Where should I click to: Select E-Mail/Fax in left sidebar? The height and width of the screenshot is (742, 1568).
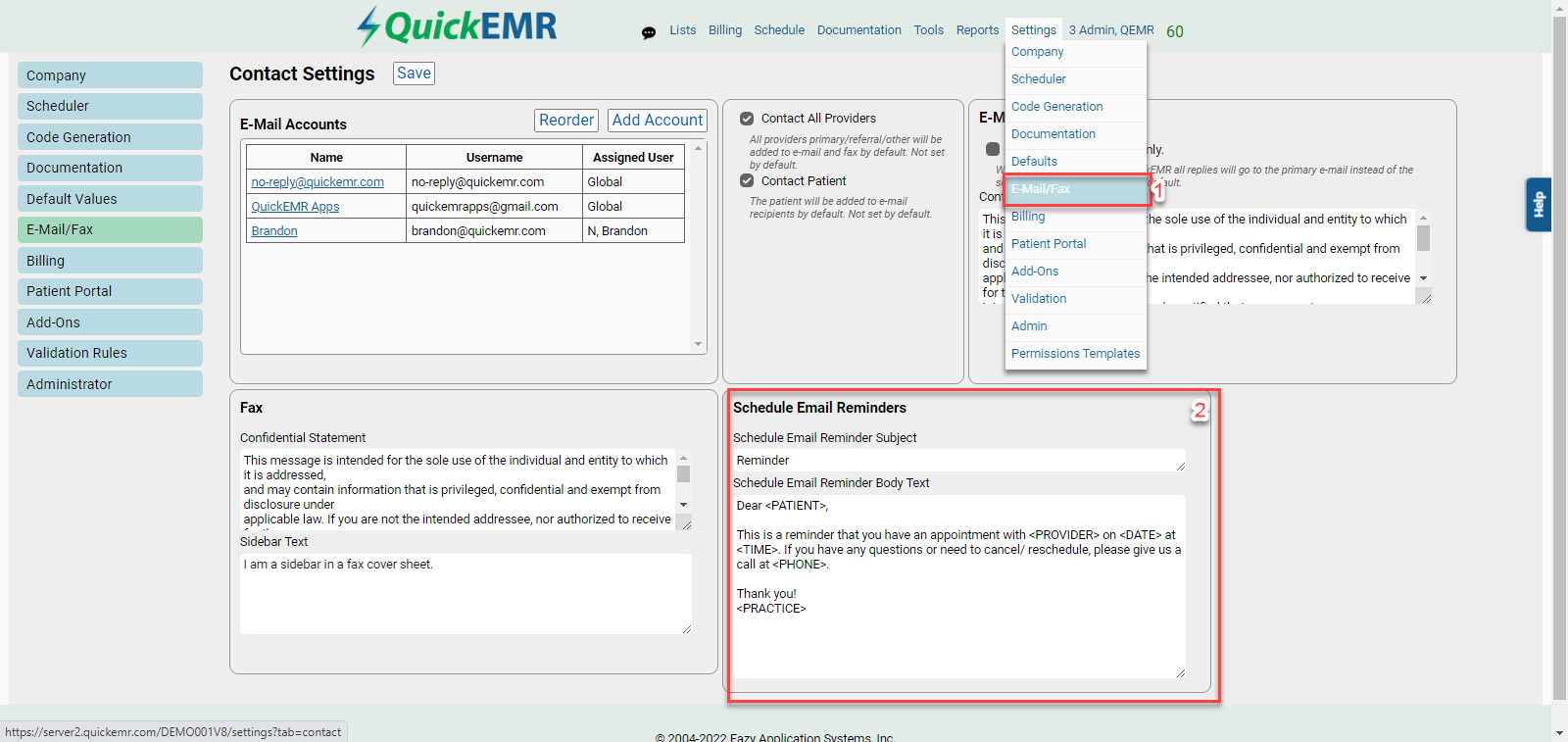pos(110,229)
